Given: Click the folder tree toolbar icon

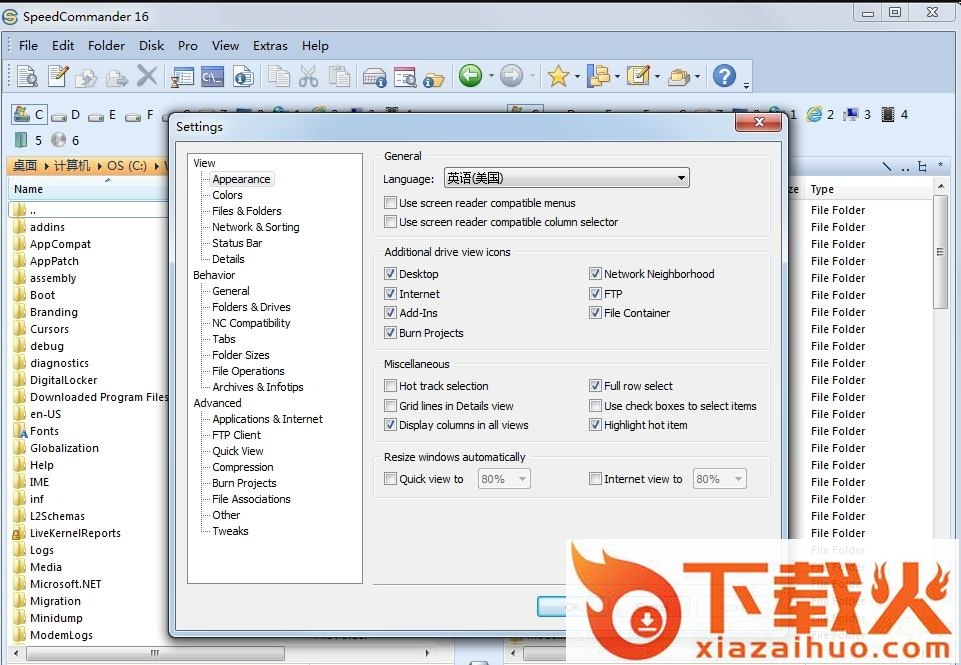Looking at the screenshot, I should pyautogui.click(x=598, y=76).
